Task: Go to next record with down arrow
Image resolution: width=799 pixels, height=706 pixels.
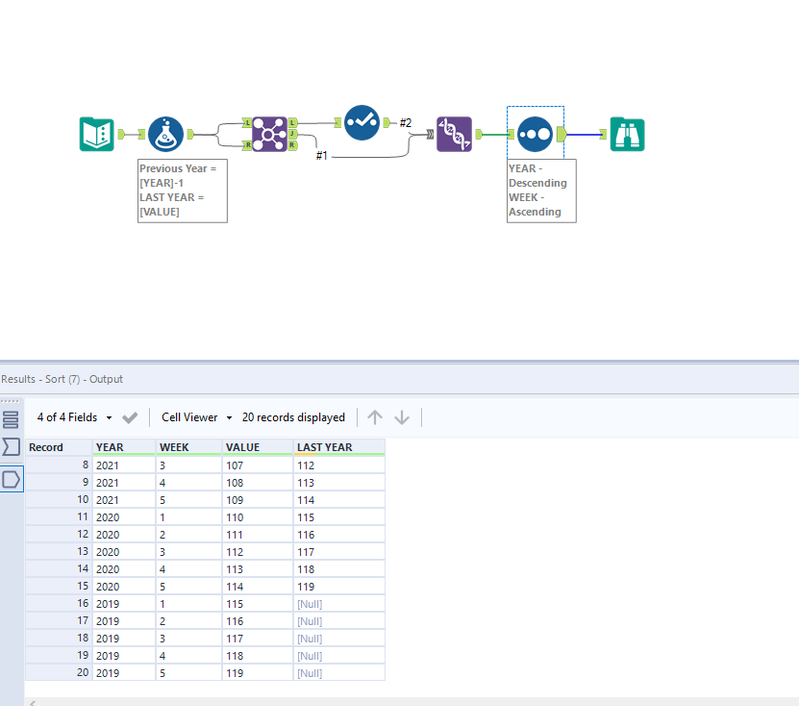Action: pyautogui.click(x=402, y=417)
